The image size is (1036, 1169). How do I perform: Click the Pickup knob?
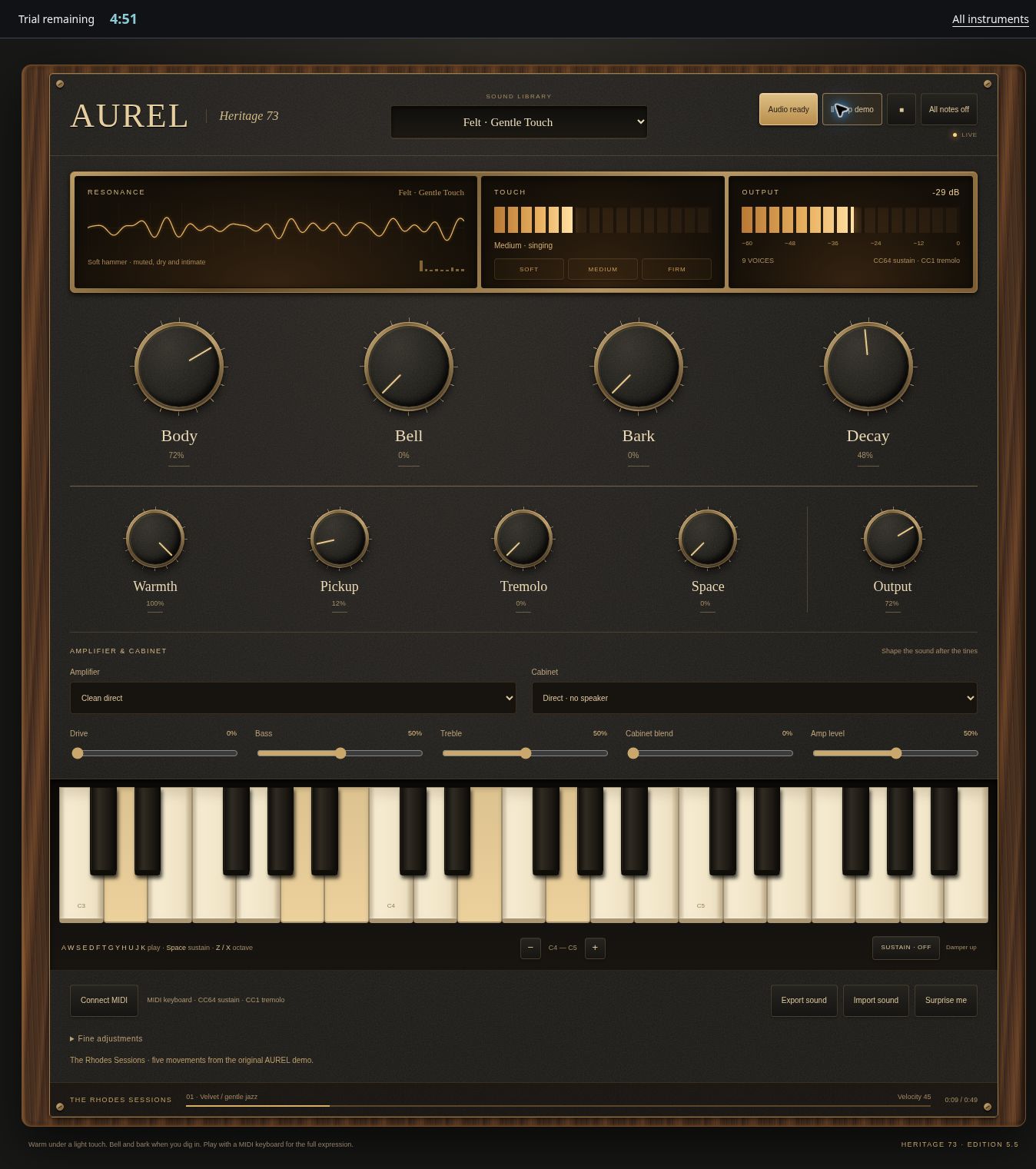click(339, 539)
